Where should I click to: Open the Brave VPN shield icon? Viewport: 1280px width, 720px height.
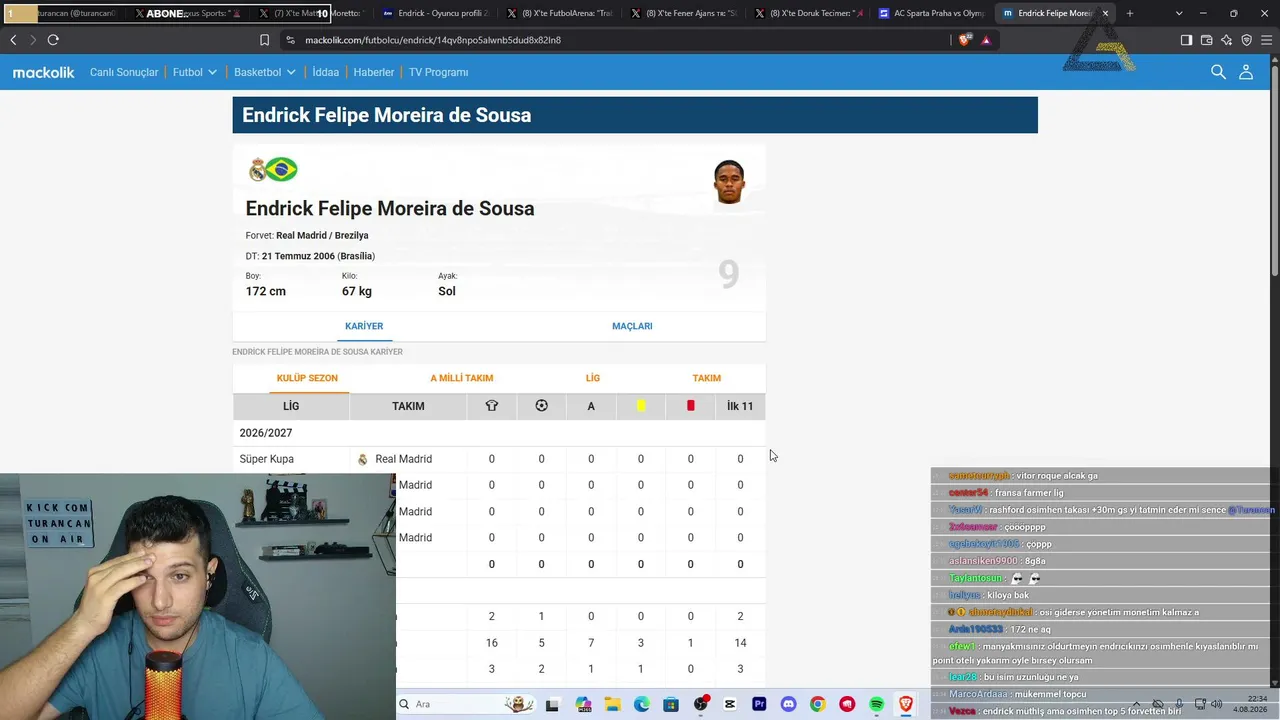point(1246,40)
